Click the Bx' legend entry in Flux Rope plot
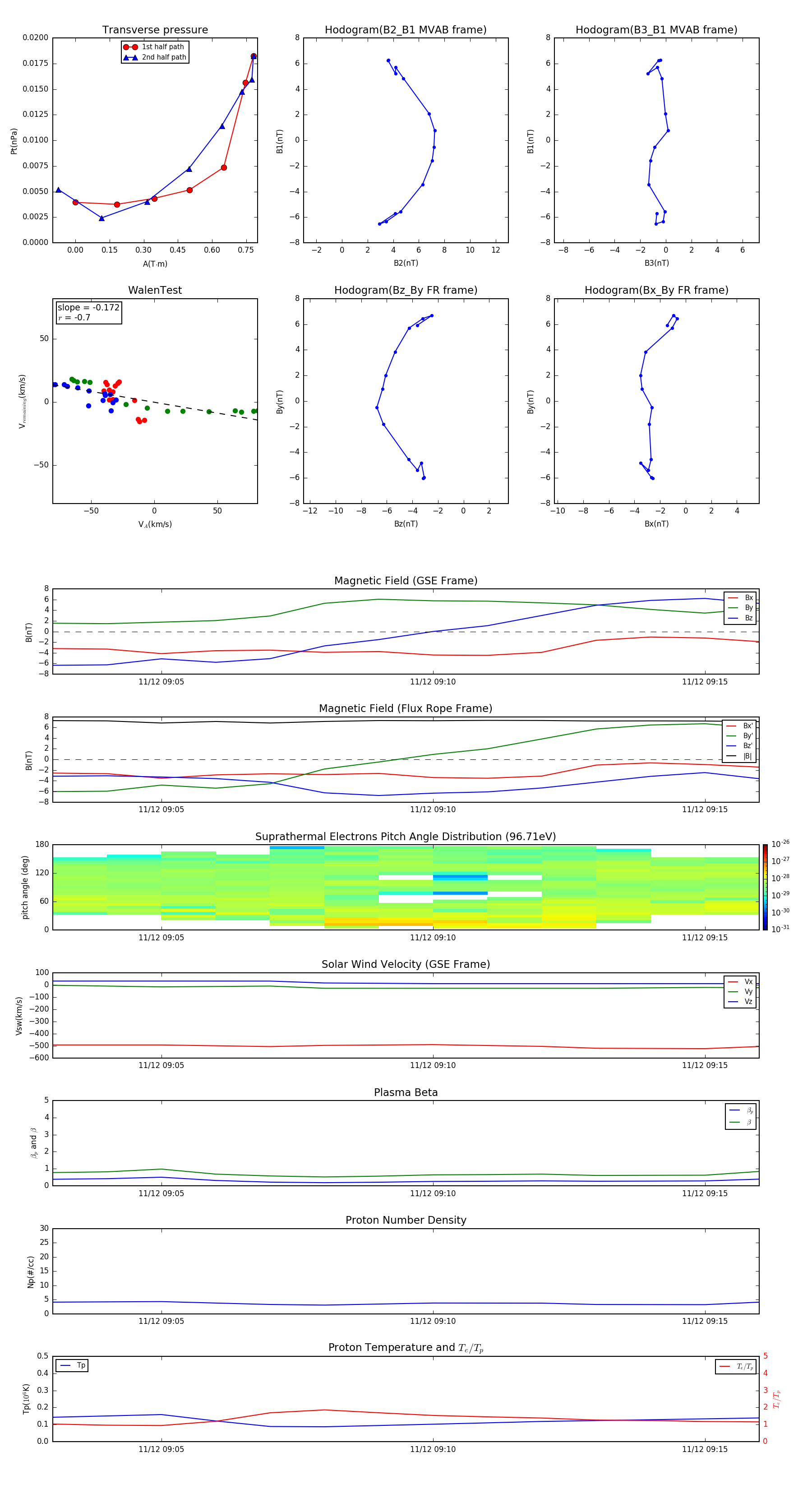 (739, 726)
